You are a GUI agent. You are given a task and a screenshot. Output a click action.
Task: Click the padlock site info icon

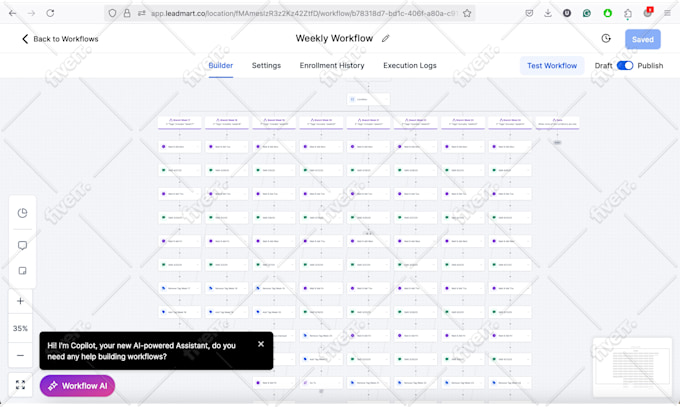tap(127, 13)
